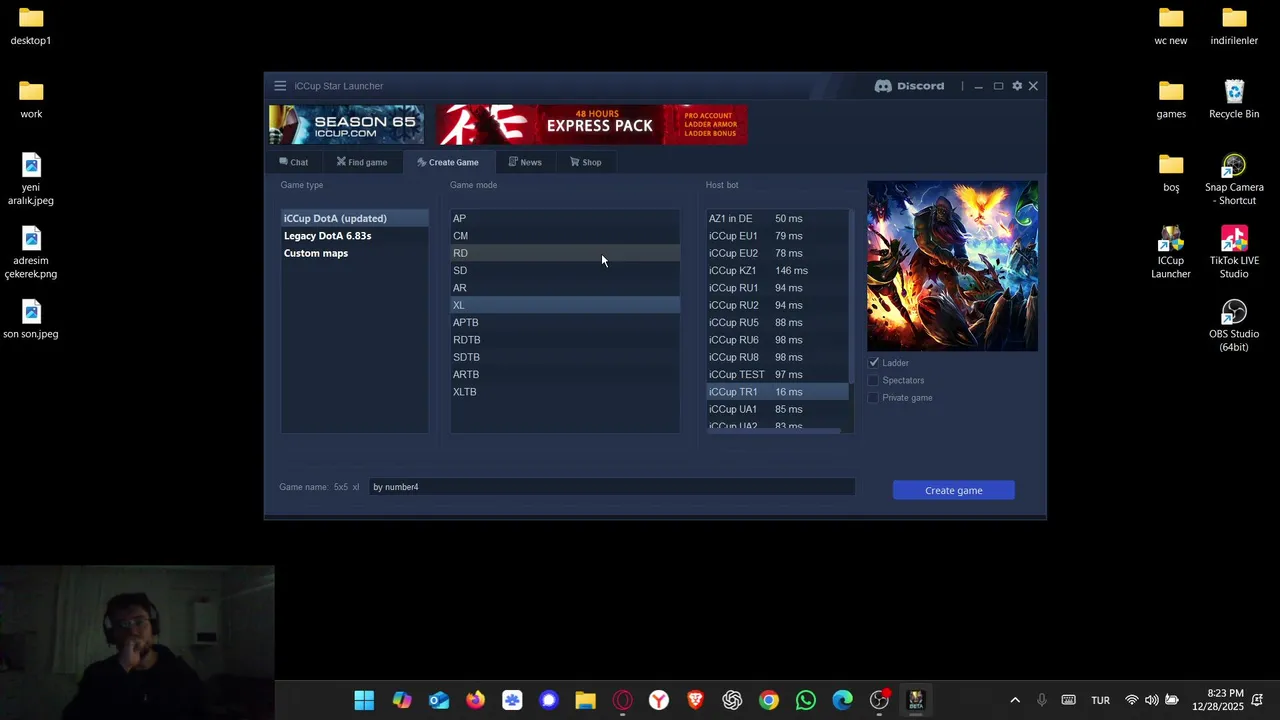Image resolution: width=1280 pixels, height=720 pixels.
Task: Select iCCup UA1 host bot
Action: coord(777,409)
